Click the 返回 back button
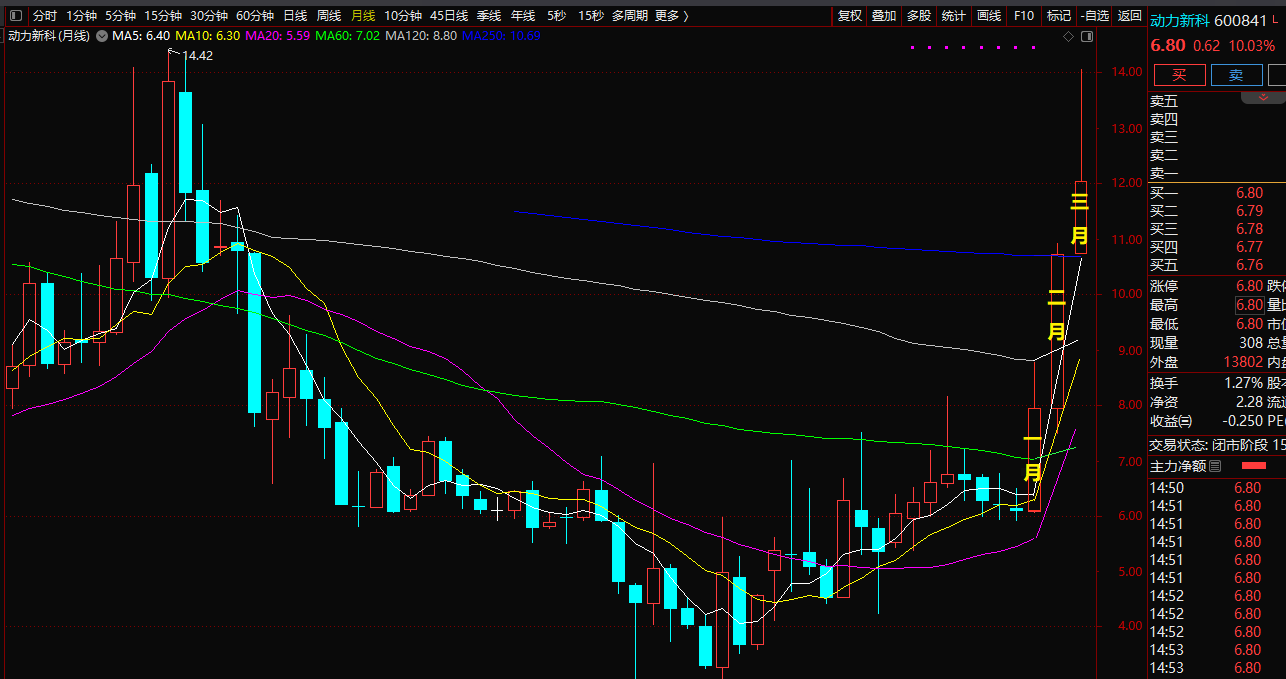The height and width of the screenshot is (679, 1286). [1130, 16]
